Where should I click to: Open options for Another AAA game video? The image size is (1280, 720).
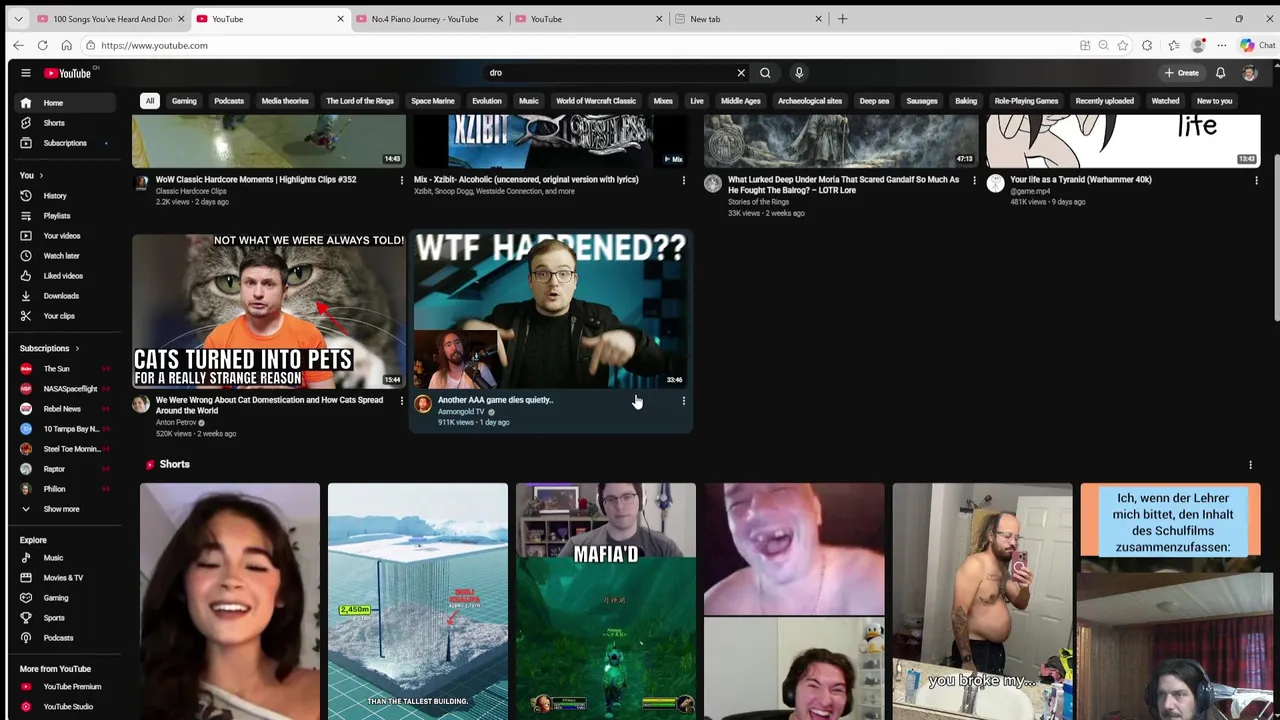point(684,401)
